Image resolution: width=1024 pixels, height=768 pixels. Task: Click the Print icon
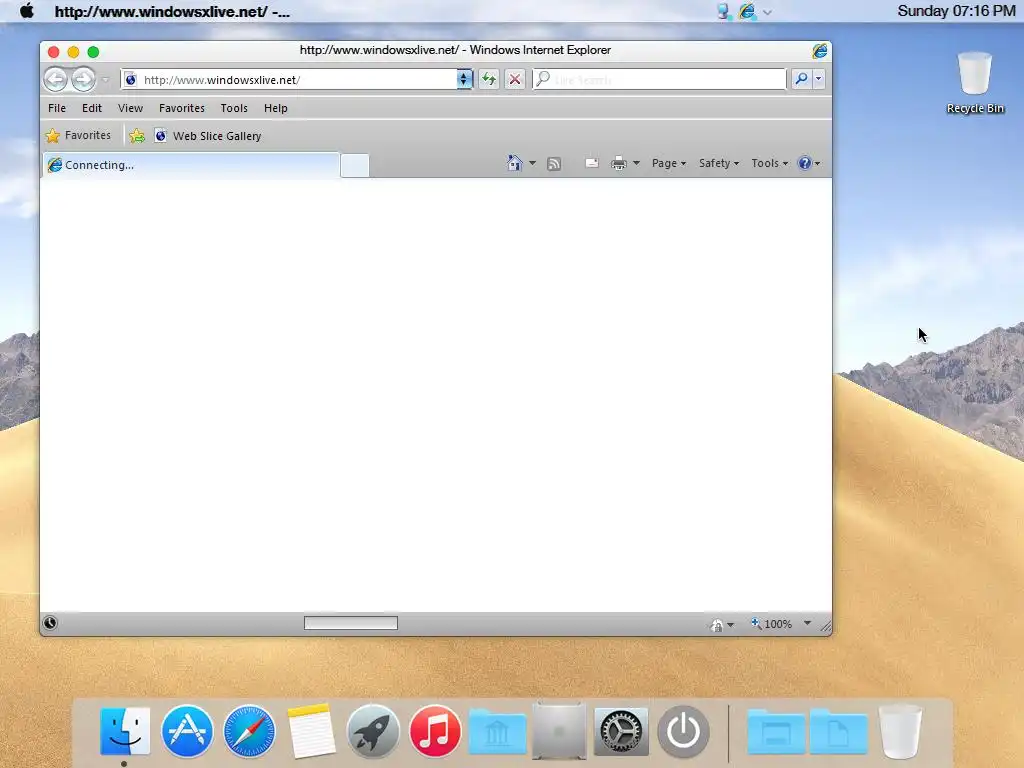[618, 163]
